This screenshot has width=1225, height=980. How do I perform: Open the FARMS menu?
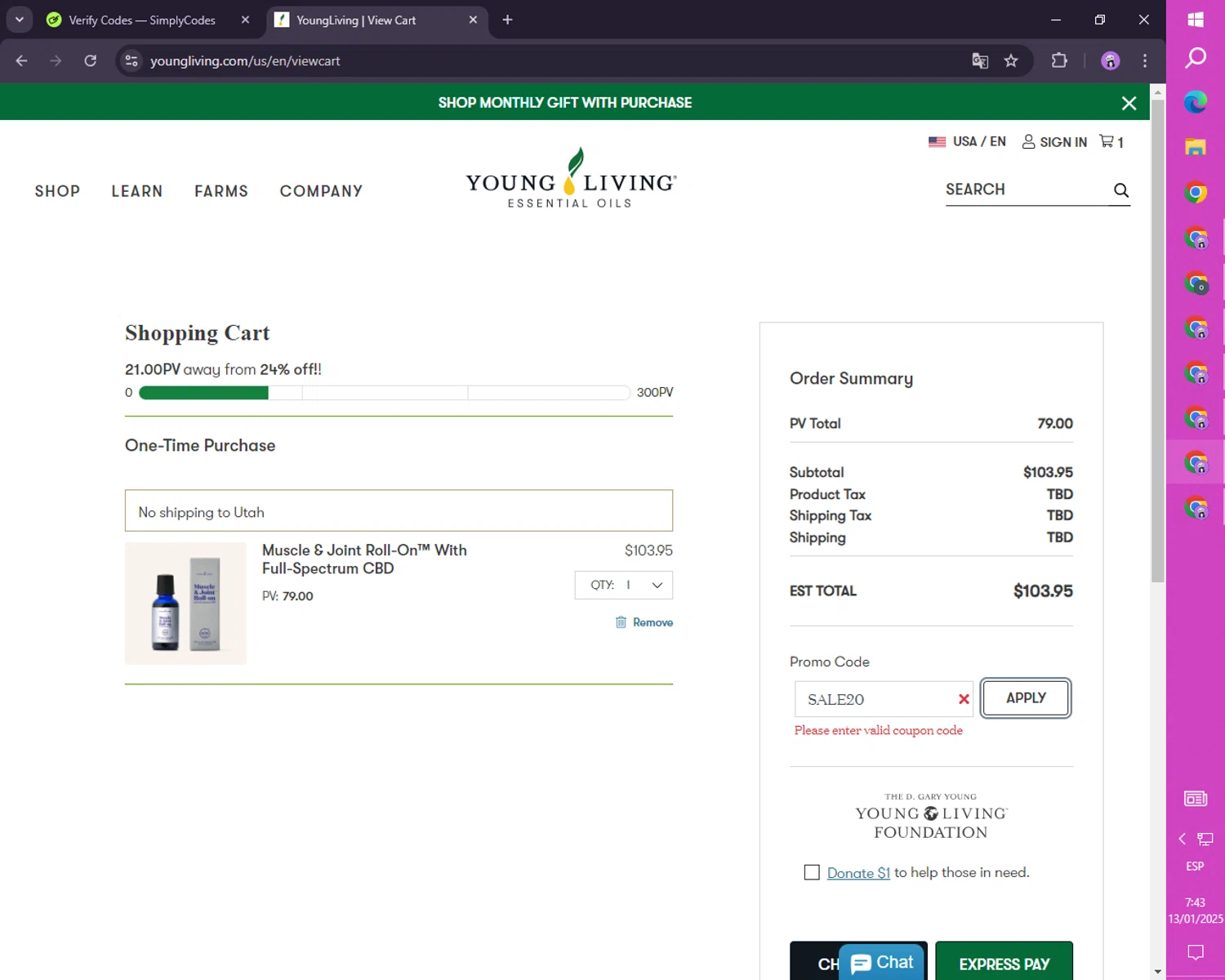pos(221,191)
